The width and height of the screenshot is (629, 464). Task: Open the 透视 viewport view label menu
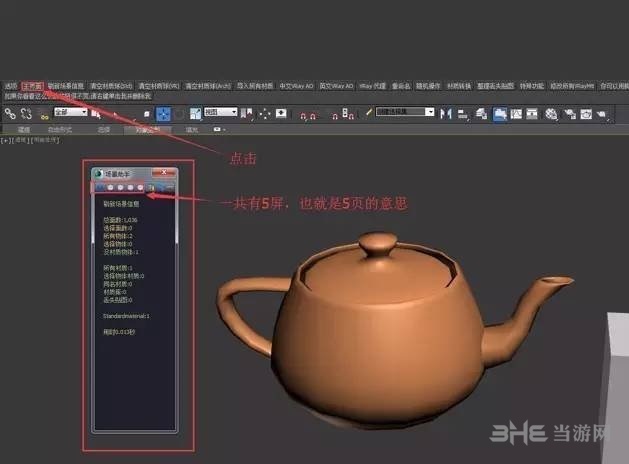(20, 140)
